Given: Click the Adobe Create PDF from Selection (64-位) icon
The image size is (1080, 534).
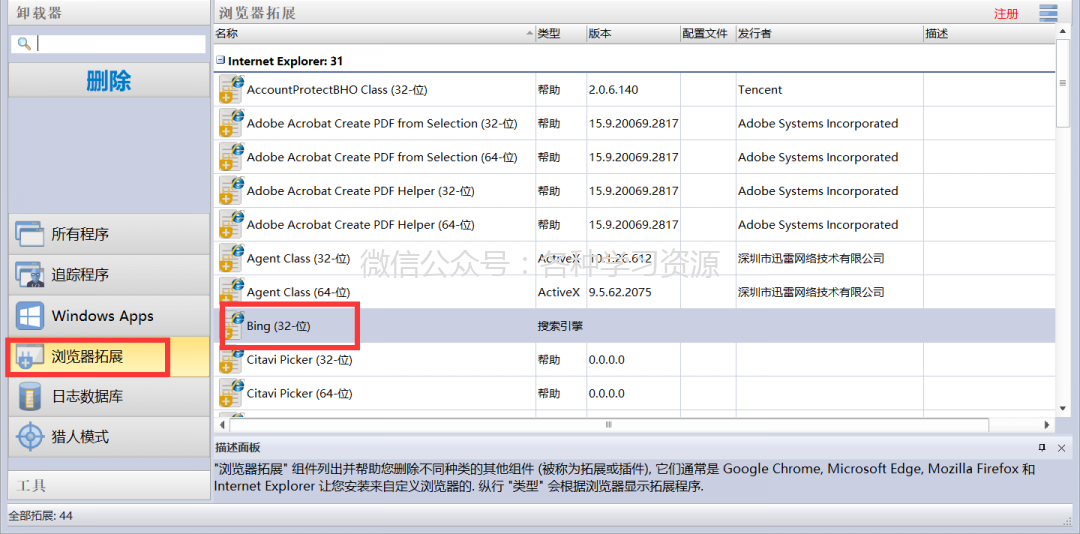Looking at the screenshot, I should click(x=231, y=158).
